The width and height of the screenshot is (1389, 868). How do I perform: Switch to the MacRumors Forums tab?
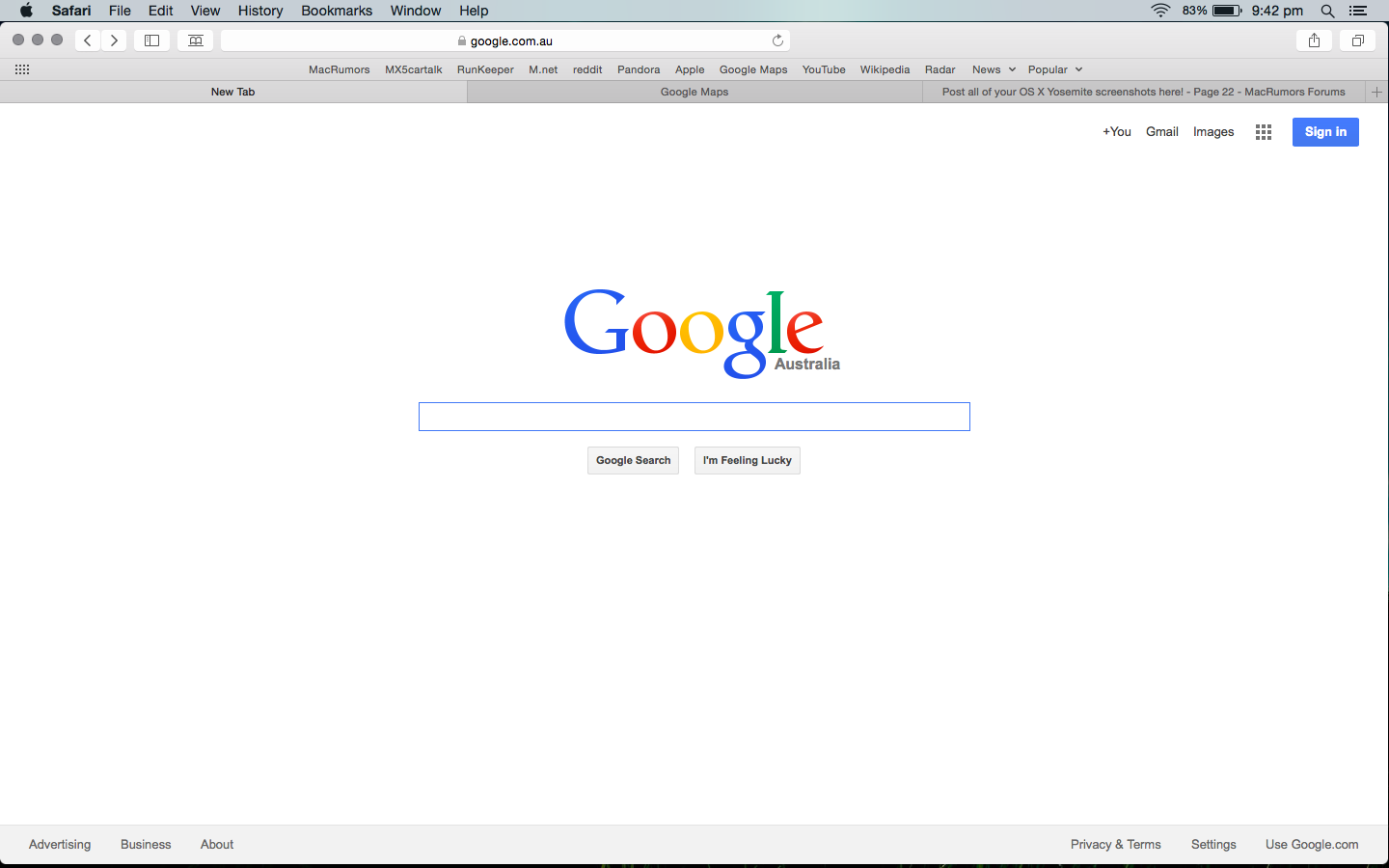1144,92
